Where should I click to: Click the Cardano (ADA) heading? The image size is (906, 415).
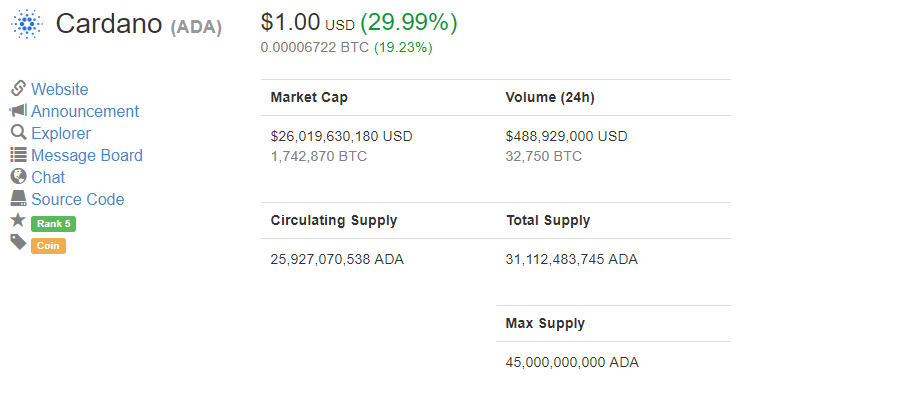pyautogui.click(x=139, y=24)
